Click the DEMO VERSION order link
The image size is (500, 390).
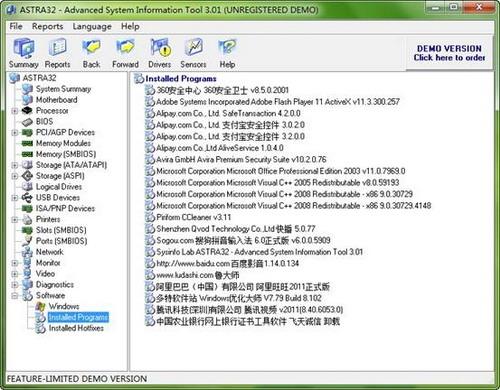click(449, 53)
